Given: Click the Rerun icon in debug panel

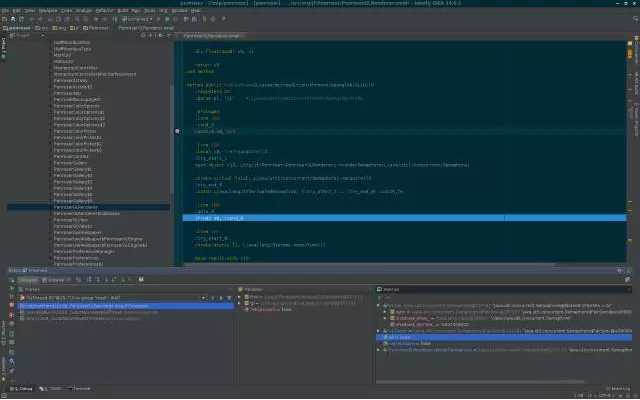Looking at the screenshot, I should (x=11, y=280).
